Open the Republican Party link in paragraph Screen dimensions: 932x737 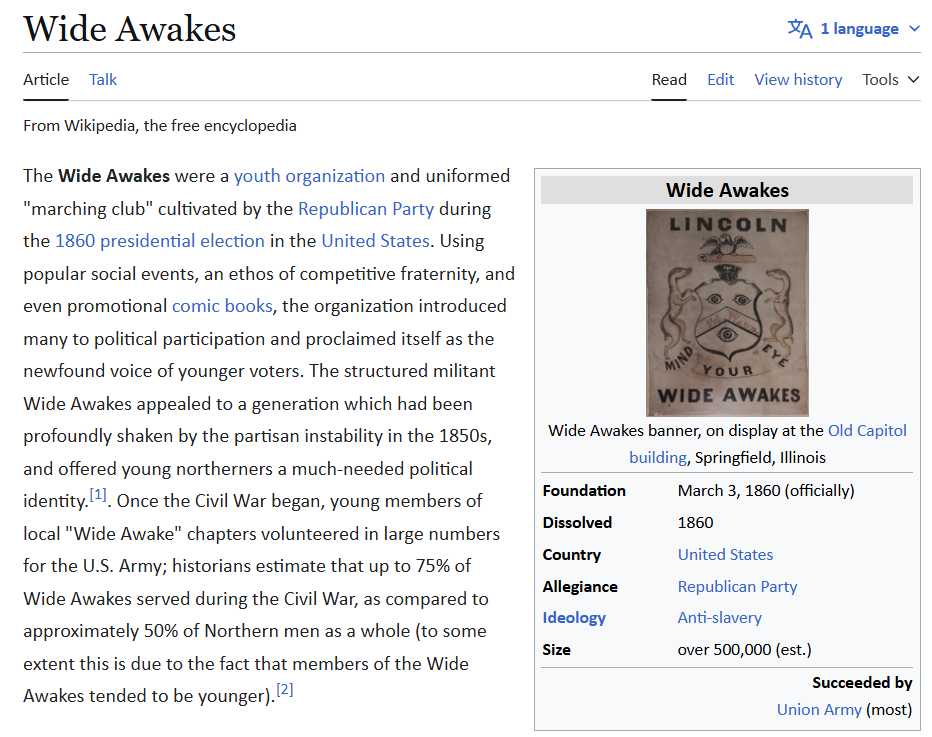click(366, 209)
